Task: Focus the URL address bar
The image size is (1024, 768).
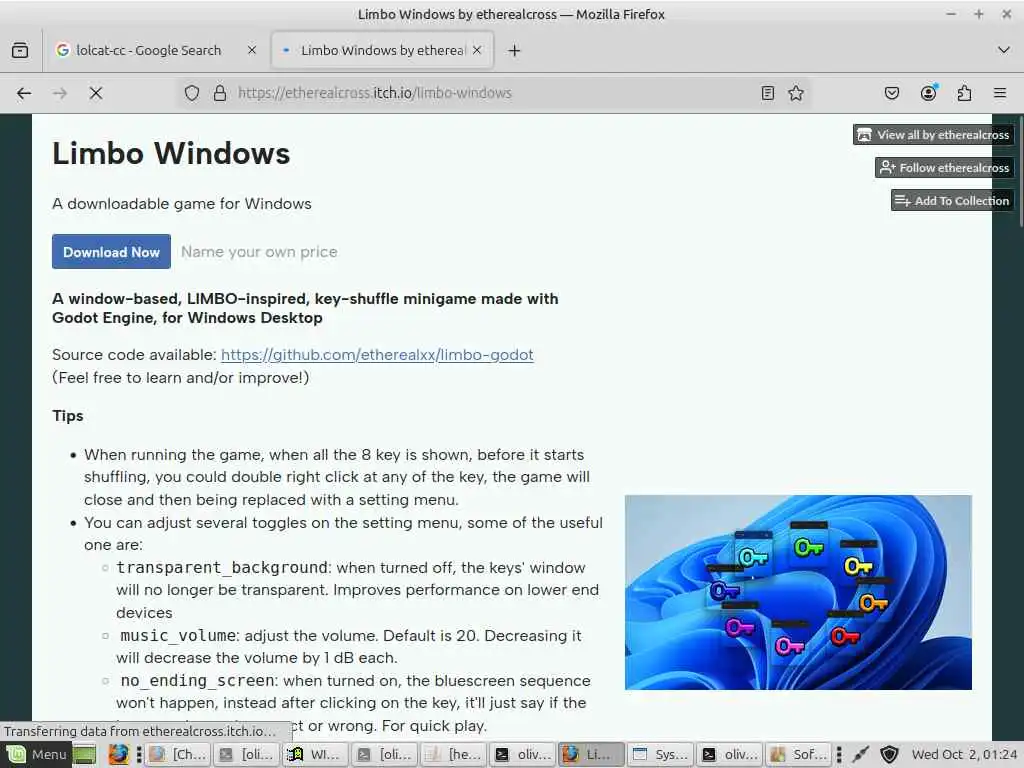Action: coord(493,93)
